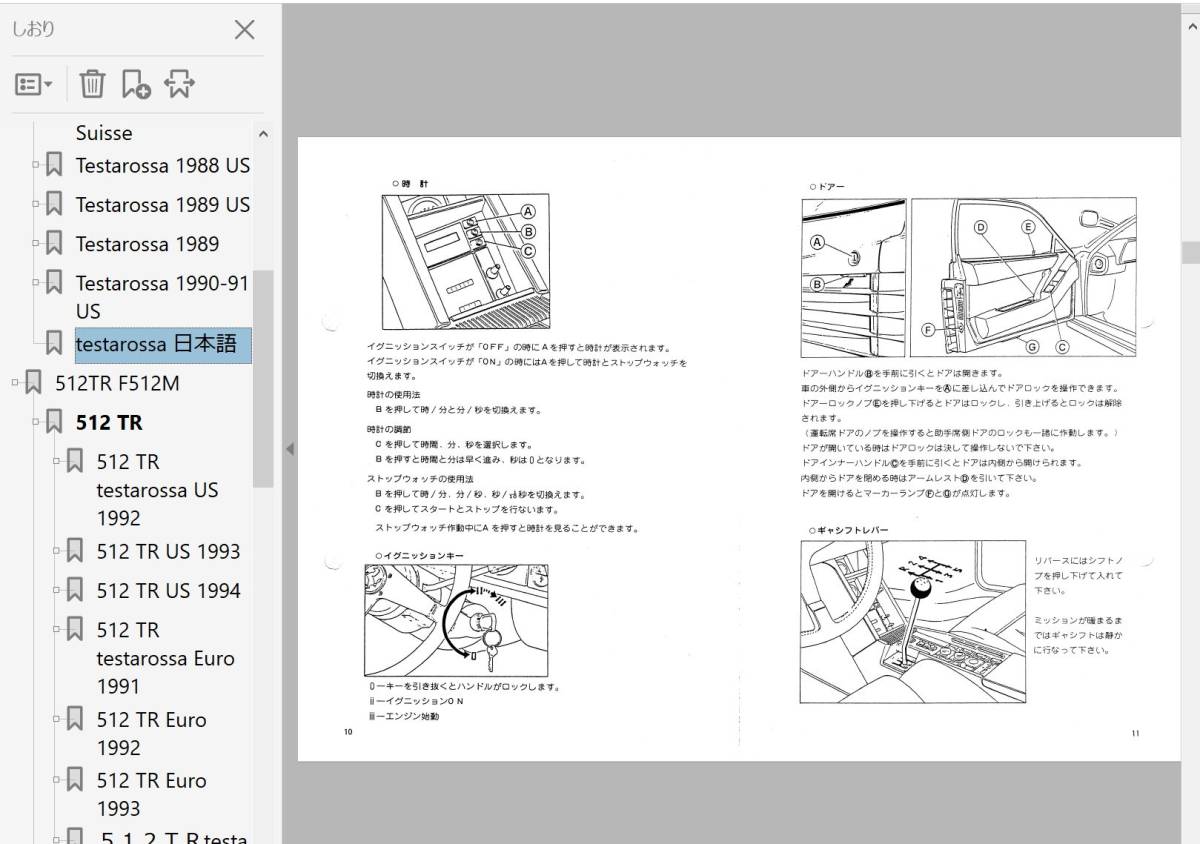Go to the Testarossa 1989 bookmark
The image size is (1200, 844).
147,243
